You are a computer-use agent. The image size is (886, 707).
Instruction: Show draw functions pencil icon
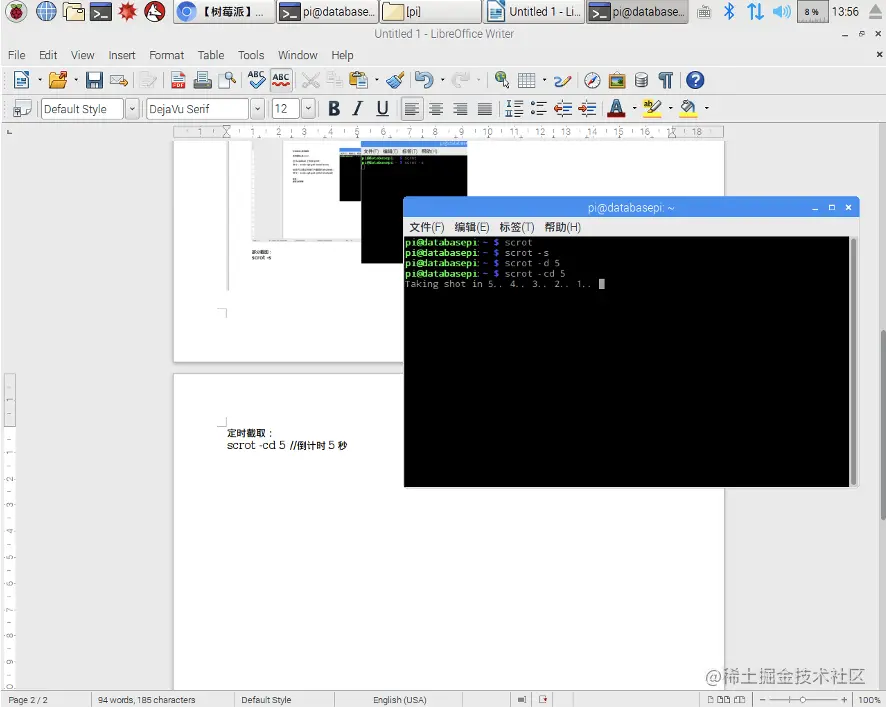point(562,80)
